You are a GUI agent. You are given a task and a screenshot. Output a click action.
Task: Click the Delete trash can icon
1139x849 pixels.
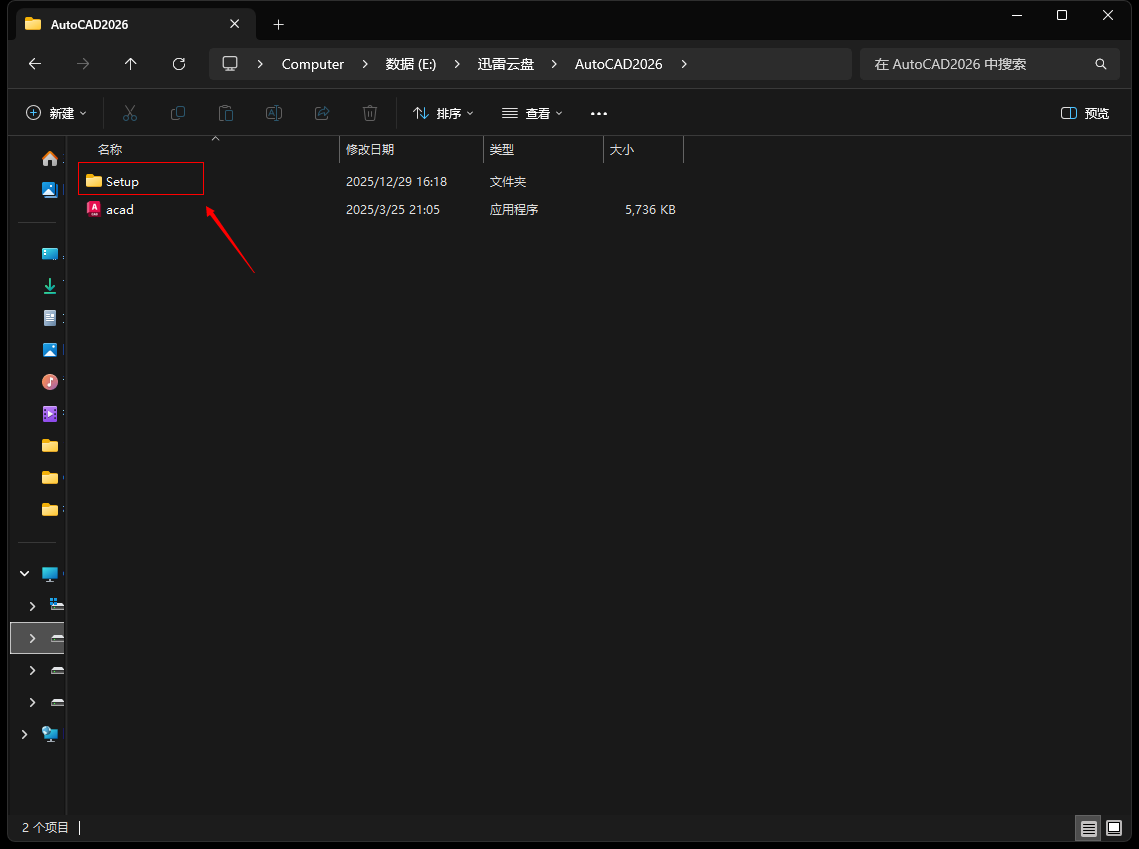click(370, 113)
